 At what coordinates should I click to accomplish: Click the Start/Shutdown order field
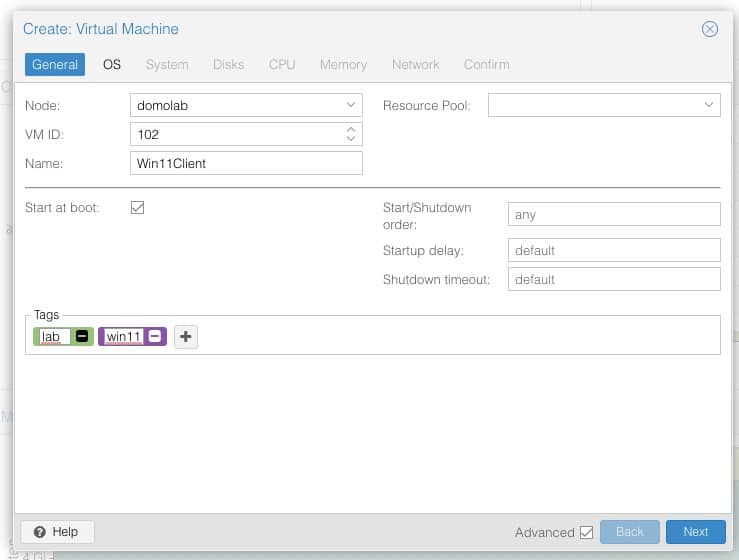click(x=614, y=215)
